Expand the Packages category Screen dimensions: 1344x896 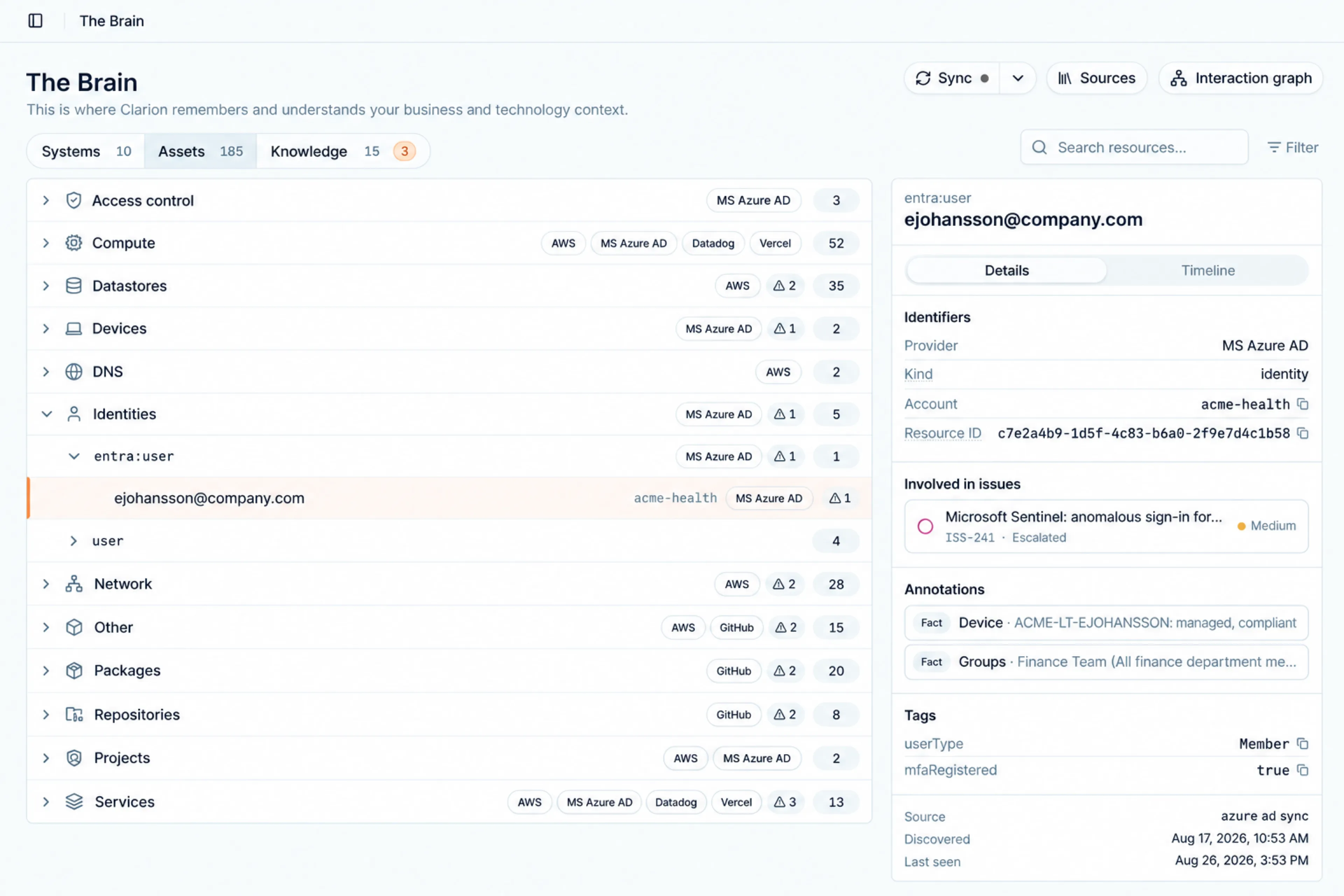coord(46,670)
